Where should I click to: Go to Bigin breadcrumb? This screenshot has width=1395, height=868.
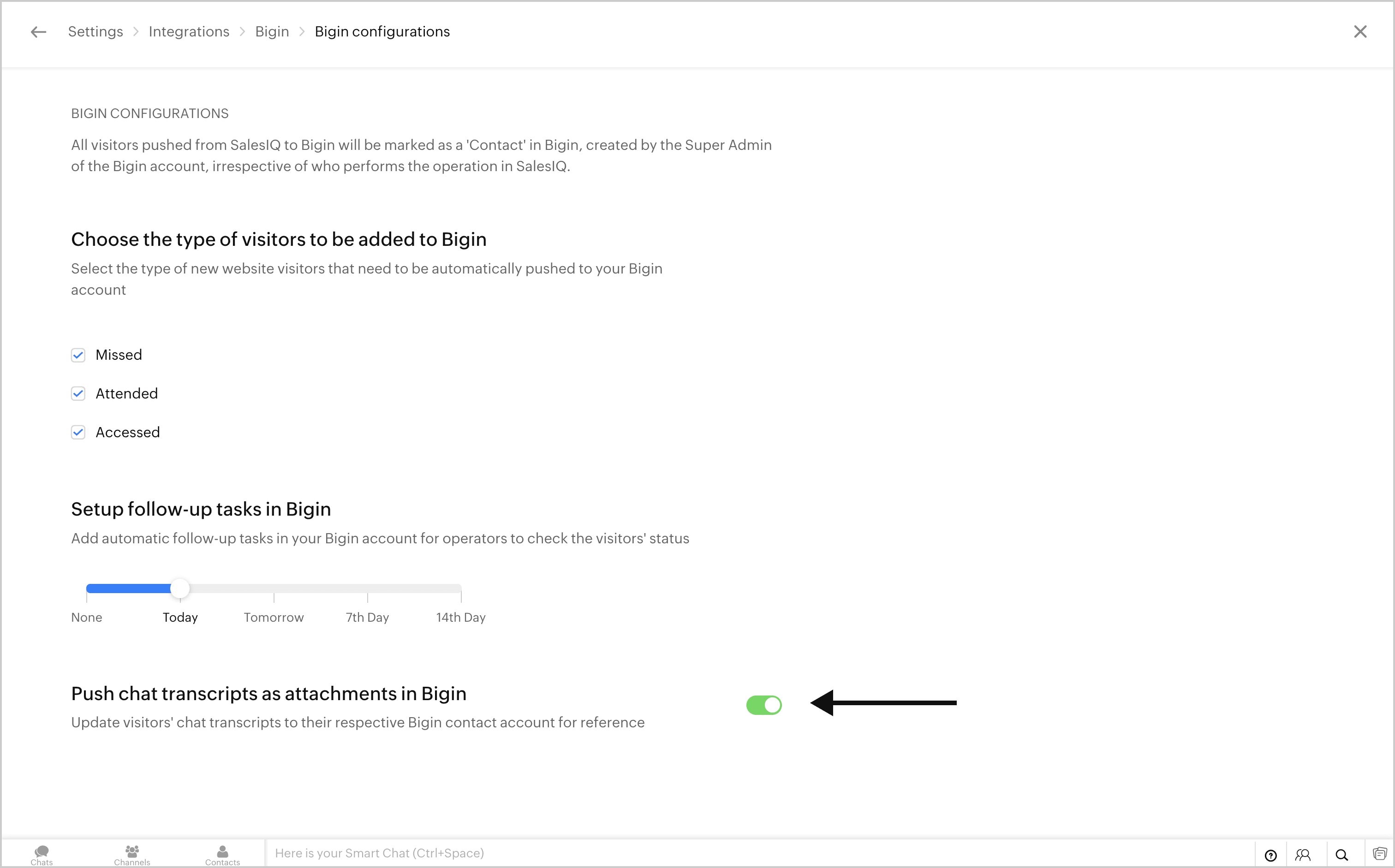[x=272, y=31]
